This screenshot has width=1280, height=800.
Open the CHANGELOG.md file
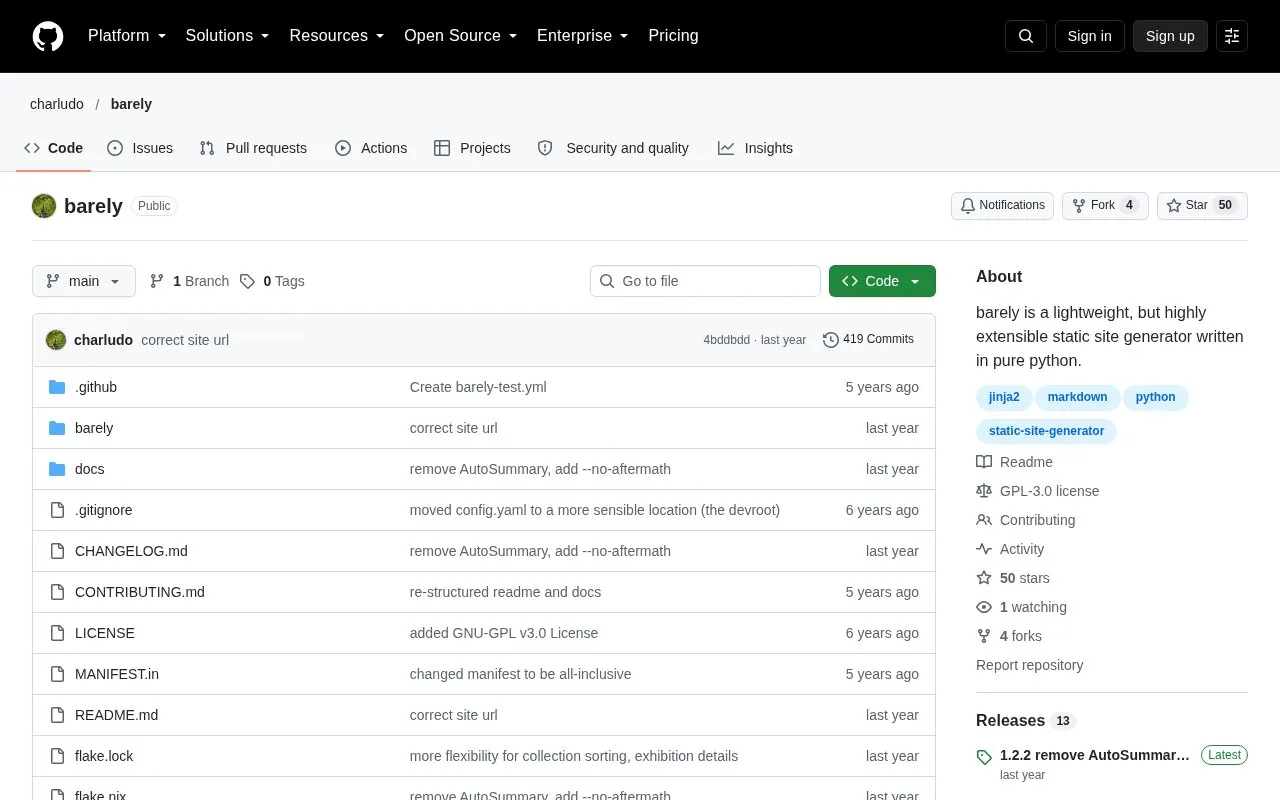pos(131,551)
